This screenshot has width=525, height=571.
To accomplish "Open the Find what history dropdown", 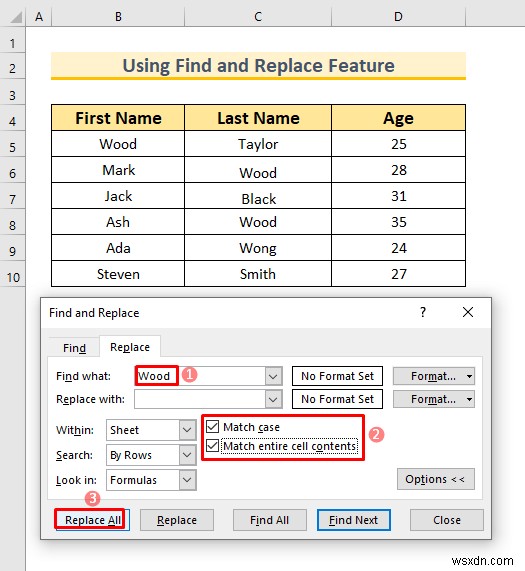I will (273, 376).
